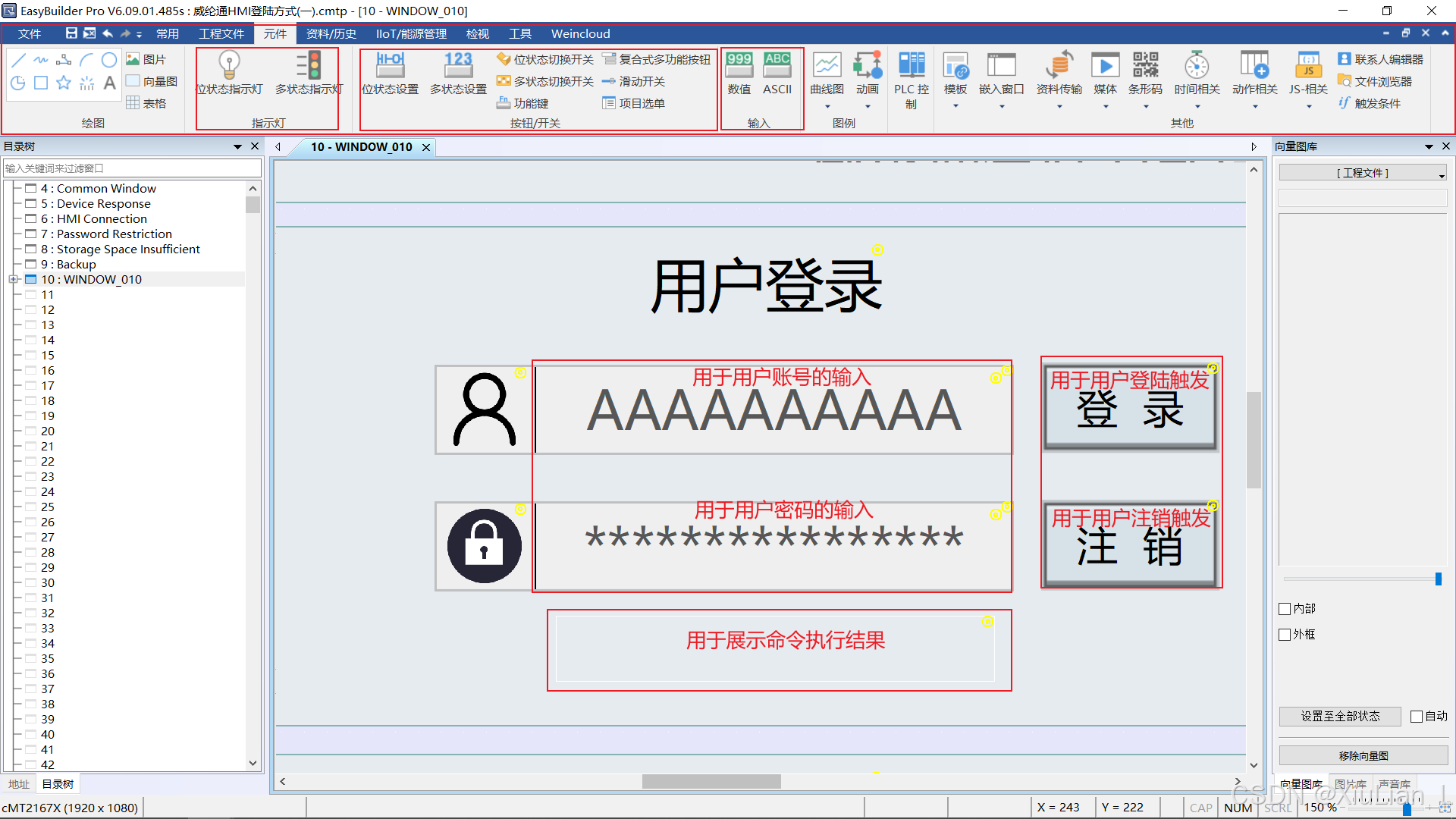Select the ellipse drawing tool

[109, 60]
